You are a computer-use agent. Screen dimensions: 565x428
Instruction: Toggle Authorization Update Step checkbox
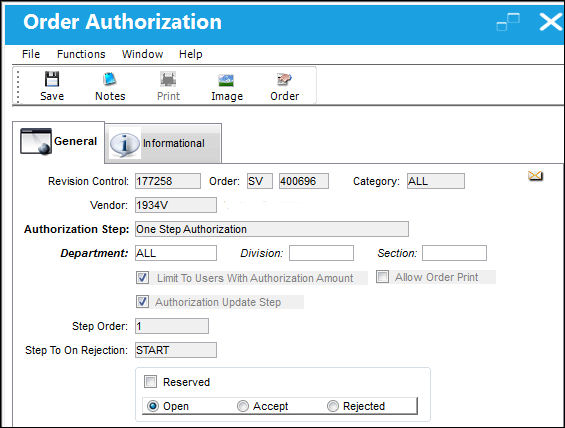[143, 302]
